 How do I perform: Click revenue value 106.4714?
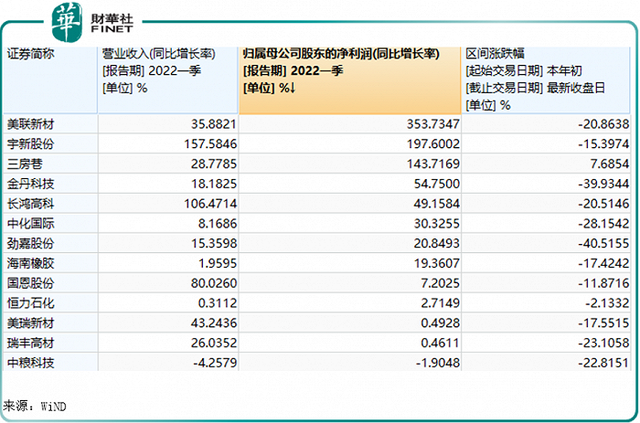(211, 204)
